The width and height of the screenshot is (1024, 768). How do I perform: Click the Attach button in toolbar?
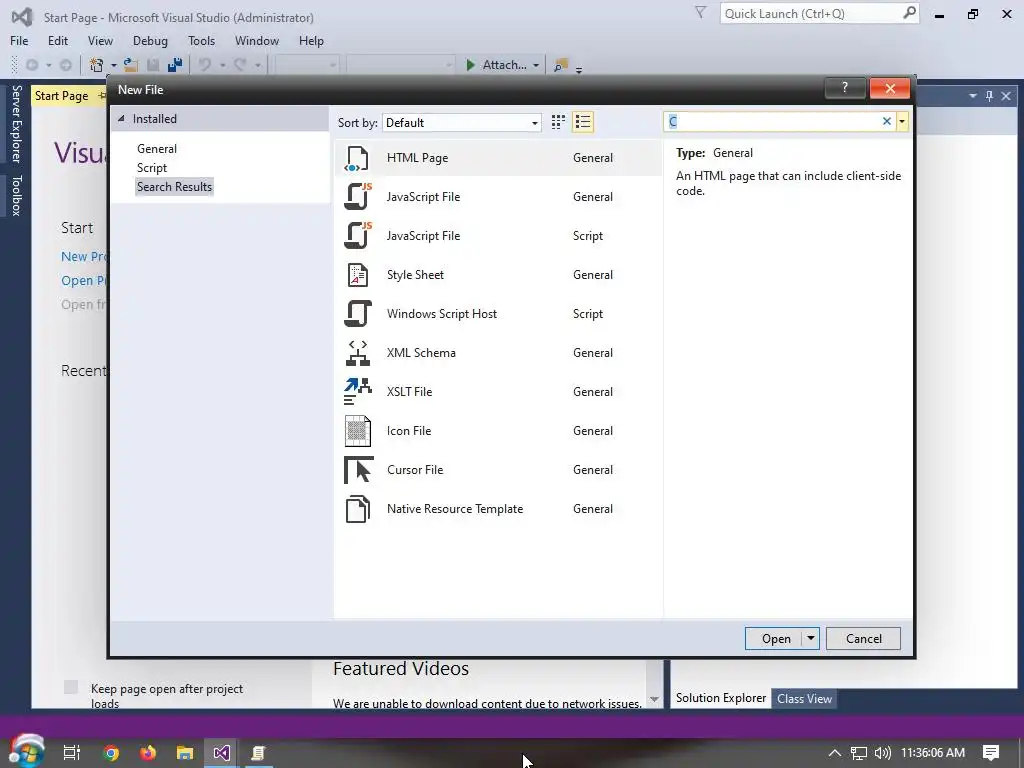pyautogui.click(x=497, y=65)
